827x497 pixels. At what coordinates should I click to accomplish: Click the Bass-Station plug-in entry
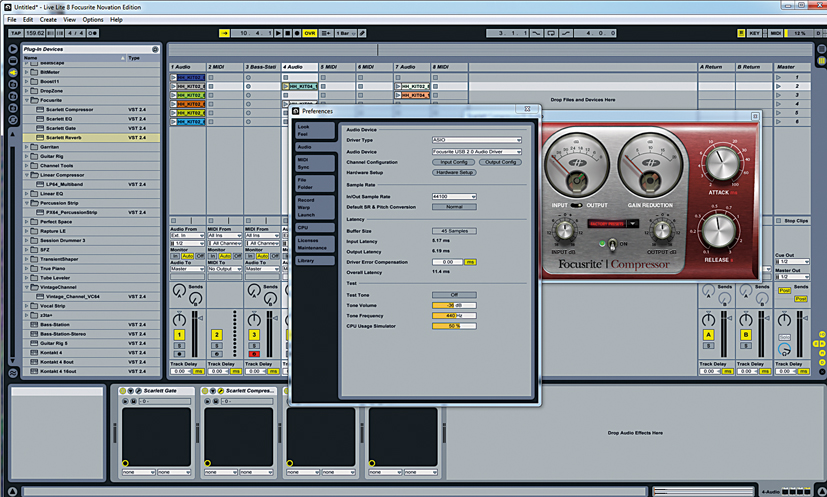coord(55,324)
